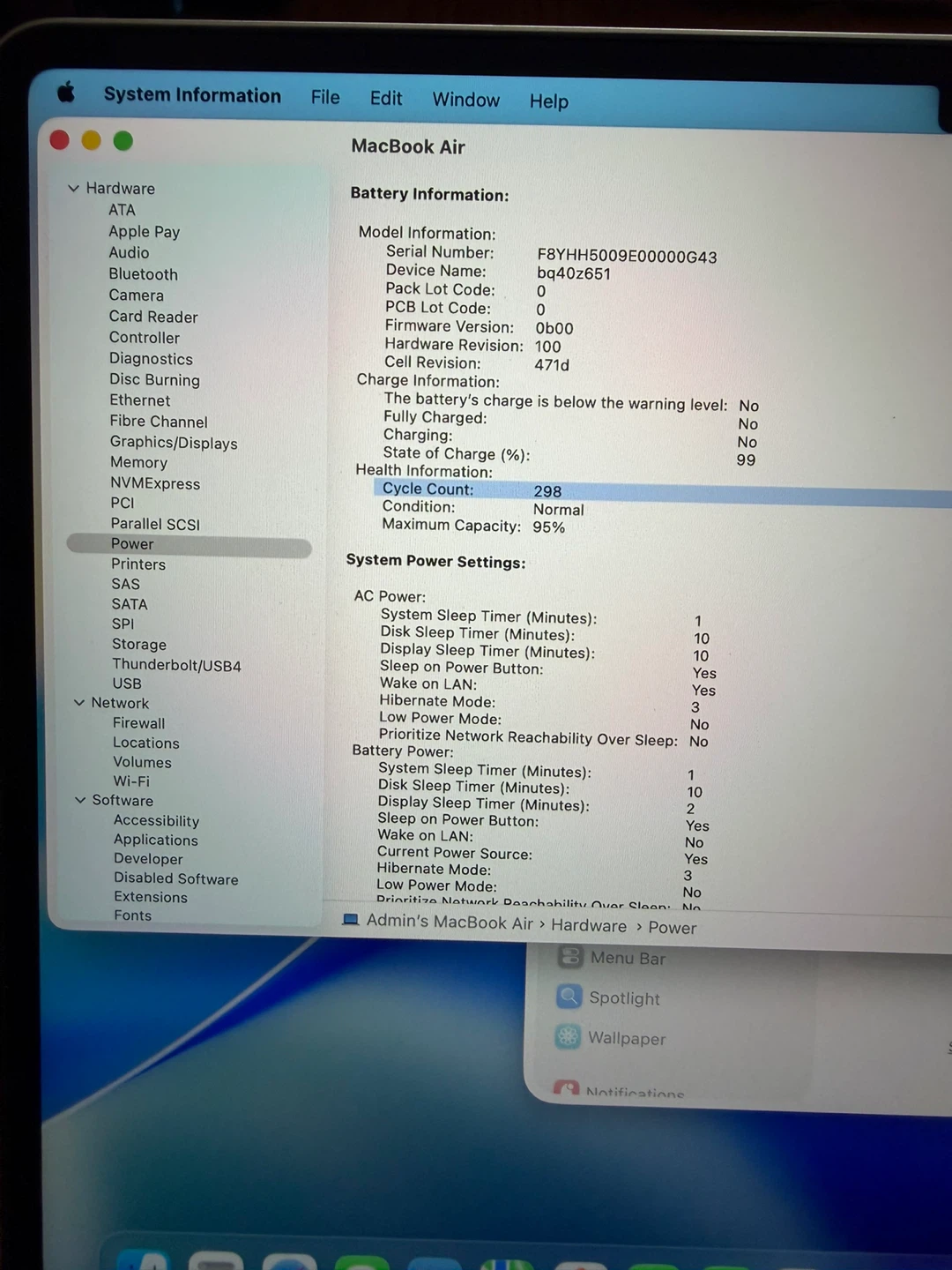Click Power in the path bar

(x=672, y=928)
